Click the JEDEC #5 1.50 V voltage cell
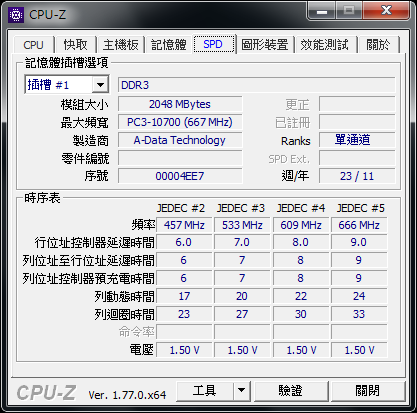 click(359, 350)
